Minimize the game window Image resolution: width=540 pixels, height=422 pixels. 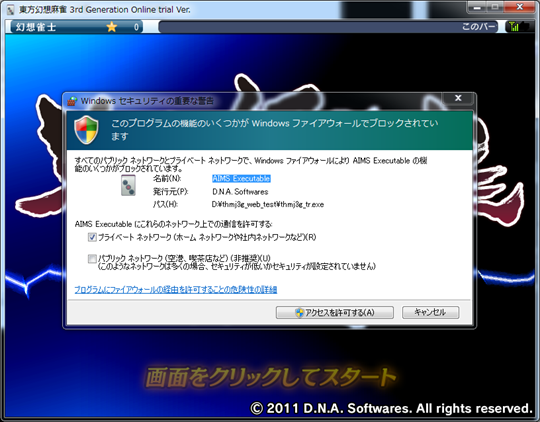(x=477, y=7)
